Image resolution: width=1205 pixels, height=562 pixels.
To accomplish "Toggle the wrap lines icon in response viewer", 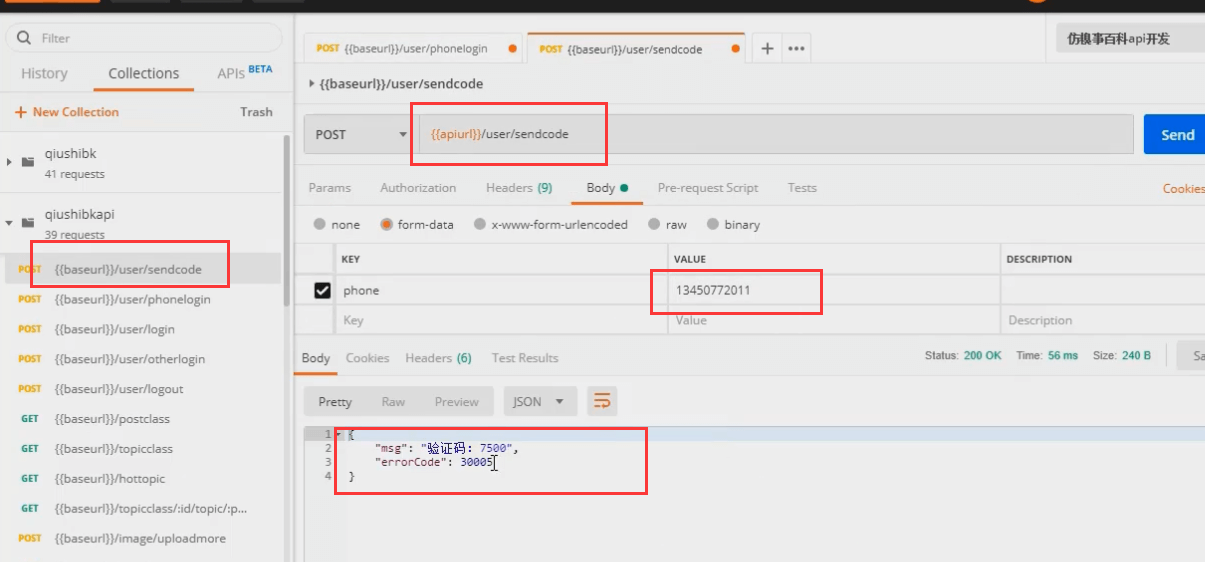I will tap(602, 401).
